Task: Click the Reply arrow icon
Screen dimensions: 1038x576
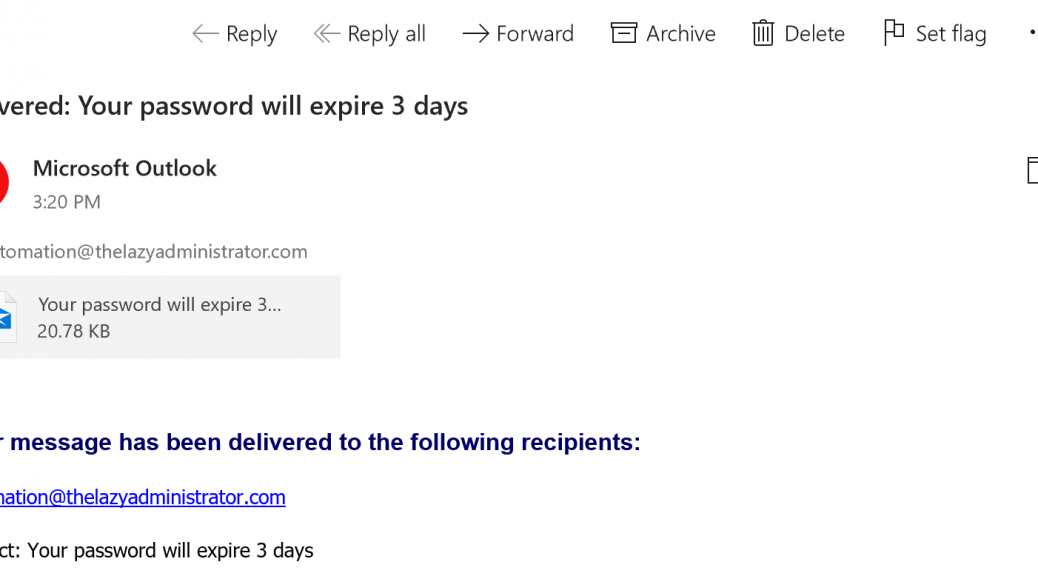Action: tap(205, 33)
